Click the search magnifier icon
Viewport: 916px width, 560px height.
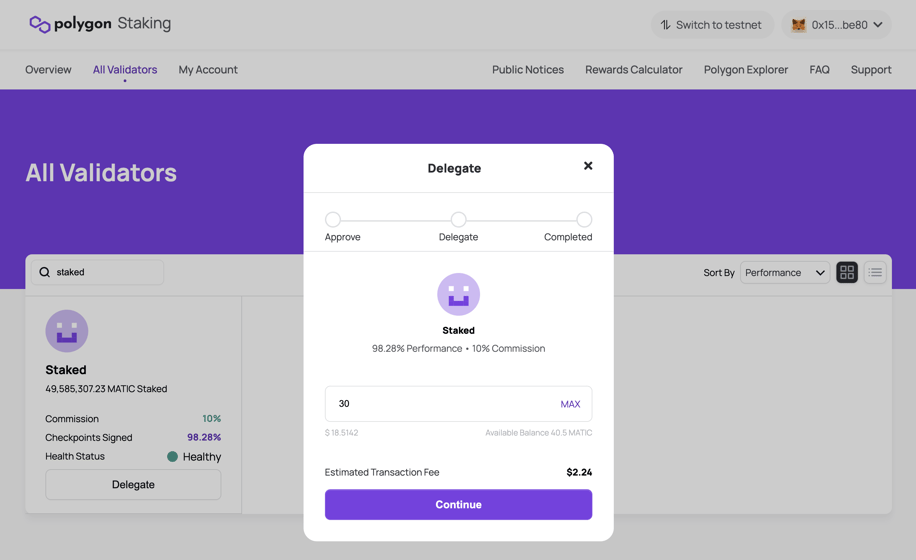pyautogui.click(x=44, y=272)
